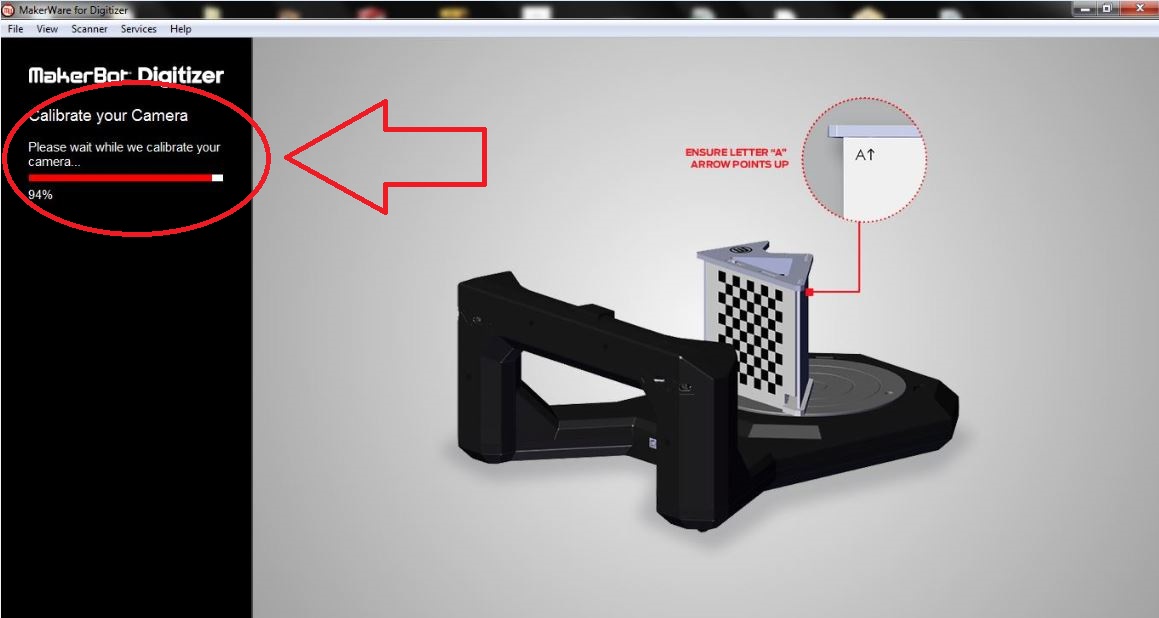Click the MakerBot Digitizer logo

click(x=126, y=75)
